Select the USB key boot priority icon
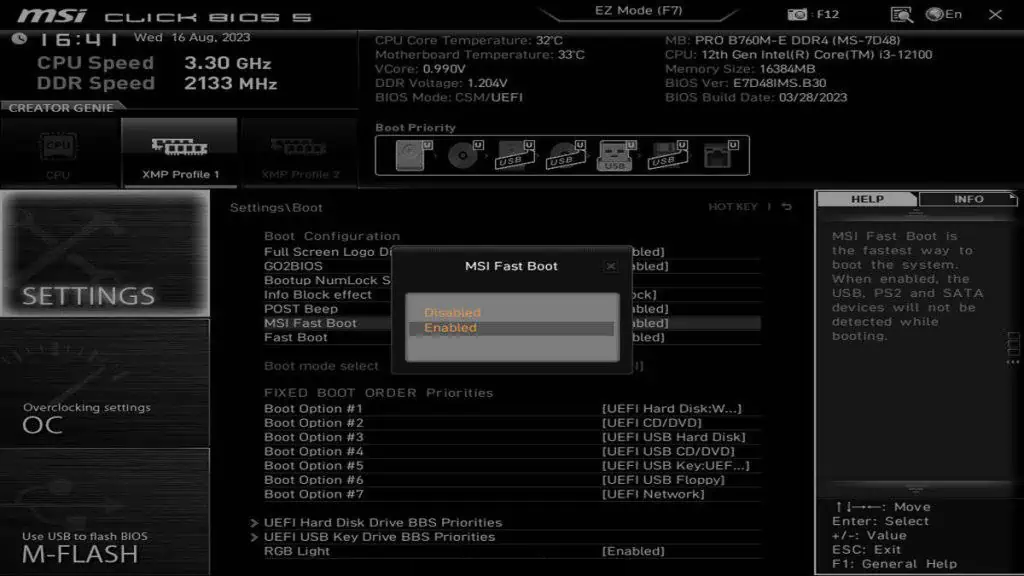The height and width of the screenshot is (576, 1024). [x=614, y=155]
